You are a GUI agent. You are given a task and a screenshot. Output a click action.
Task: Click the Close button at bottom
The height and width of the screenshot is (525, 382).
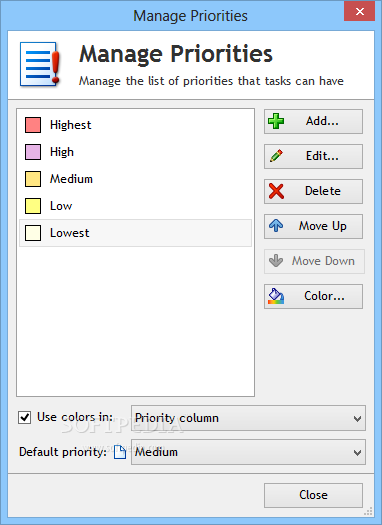[313, 495]
